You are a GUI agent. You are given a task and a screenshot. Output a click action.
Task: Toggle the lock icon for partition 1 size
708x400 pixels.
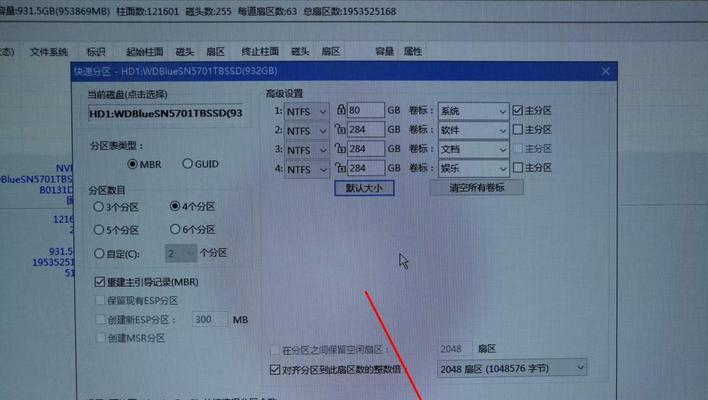pos(341,110)
